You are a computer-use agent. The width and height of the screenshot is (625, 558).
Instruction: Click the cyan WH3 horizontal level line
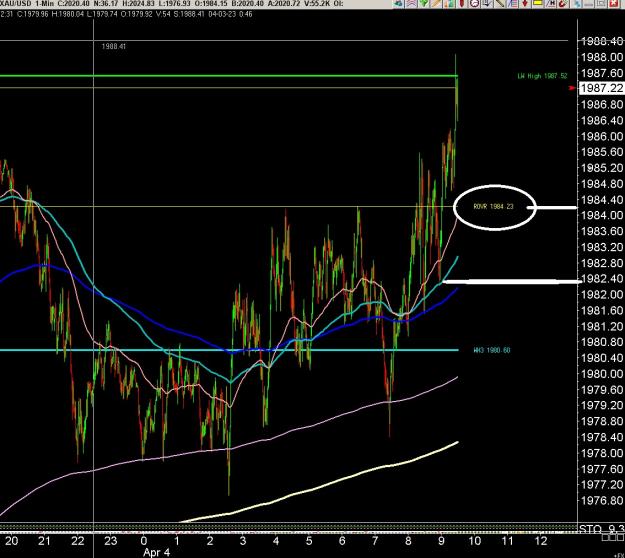coord(229,350)
